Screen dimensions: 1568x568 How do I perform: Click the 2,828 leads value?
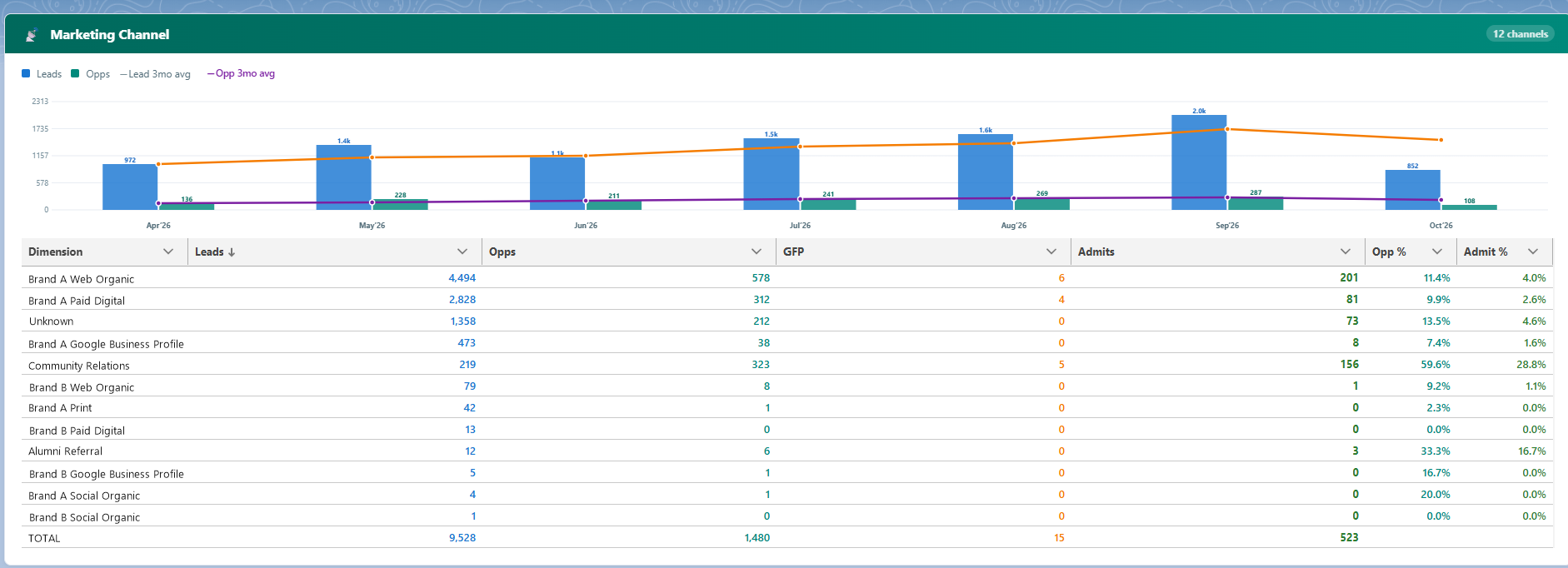pos(462,300)
